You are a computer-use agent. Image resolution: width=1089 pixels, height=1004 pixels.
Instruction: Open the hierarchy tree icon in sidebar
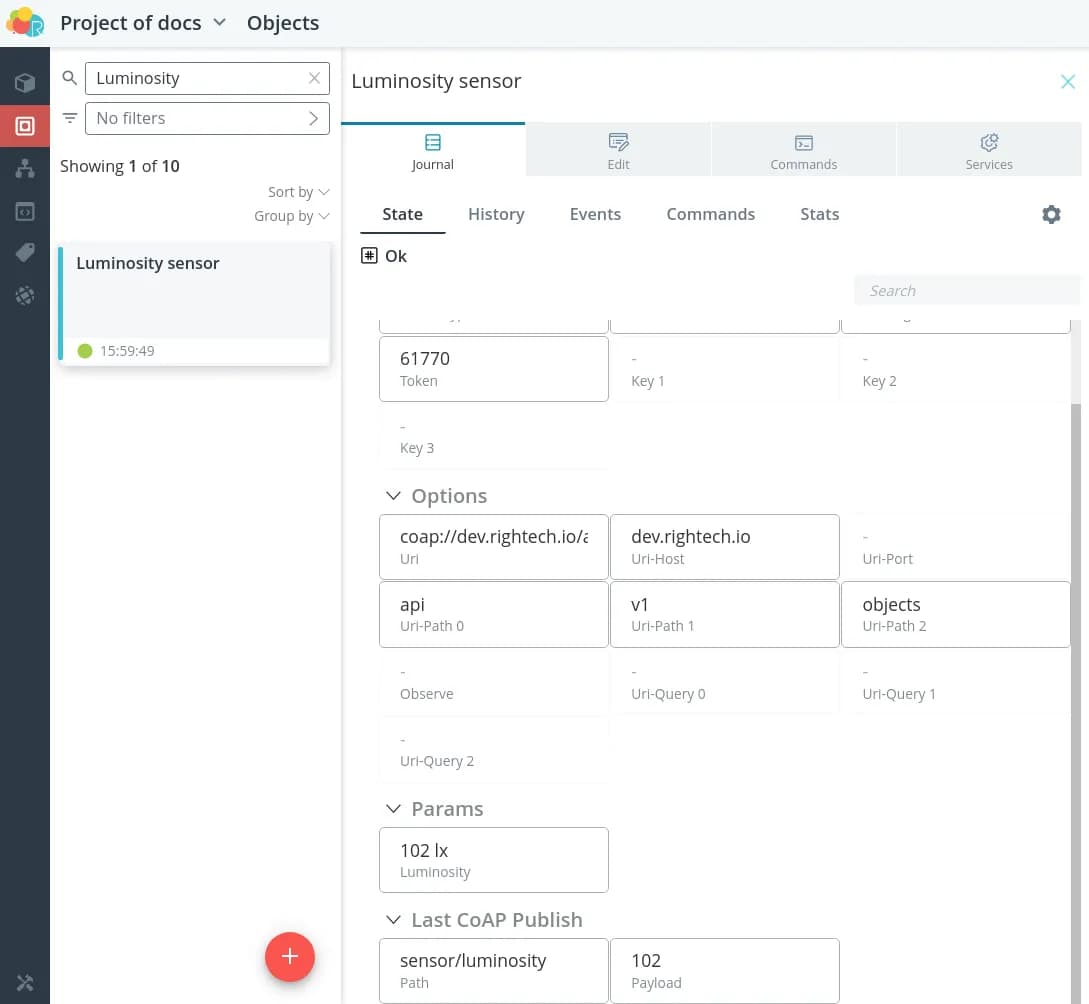pos(25,169)
